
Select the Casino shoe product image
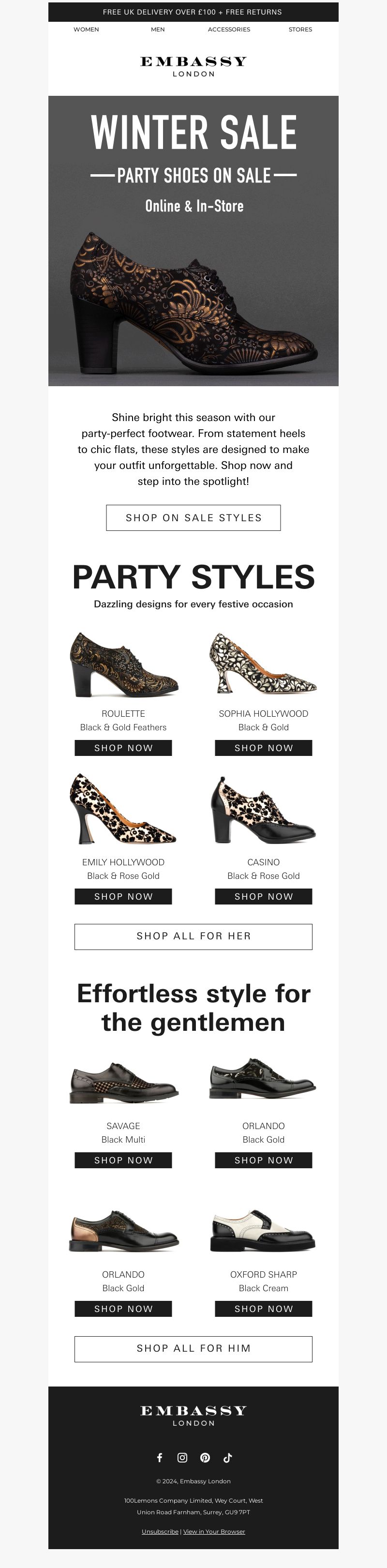tap(264, 810)
